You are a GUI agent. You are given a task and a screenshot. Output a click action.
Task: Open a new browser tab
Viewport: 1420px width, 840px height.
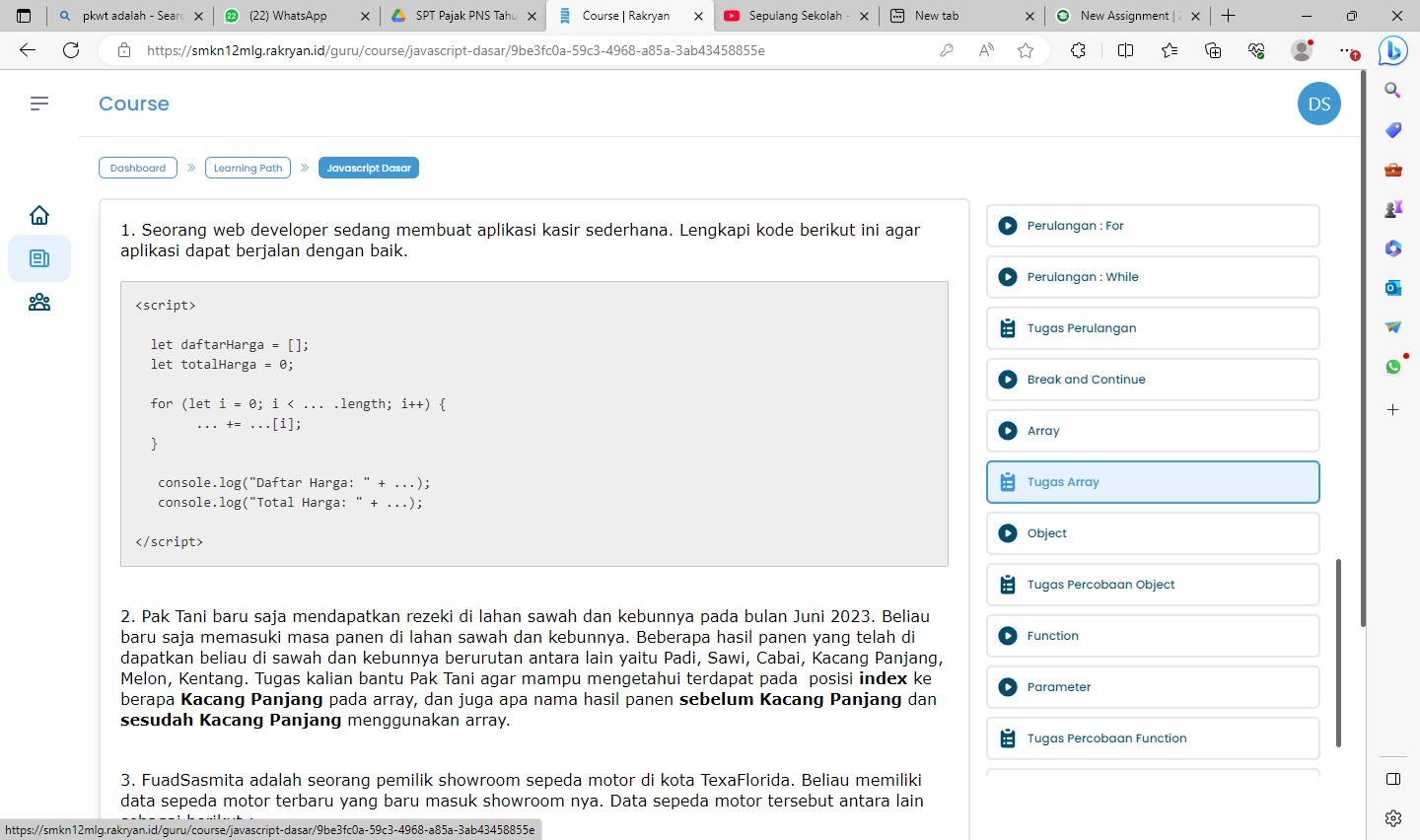(1228, 16)
